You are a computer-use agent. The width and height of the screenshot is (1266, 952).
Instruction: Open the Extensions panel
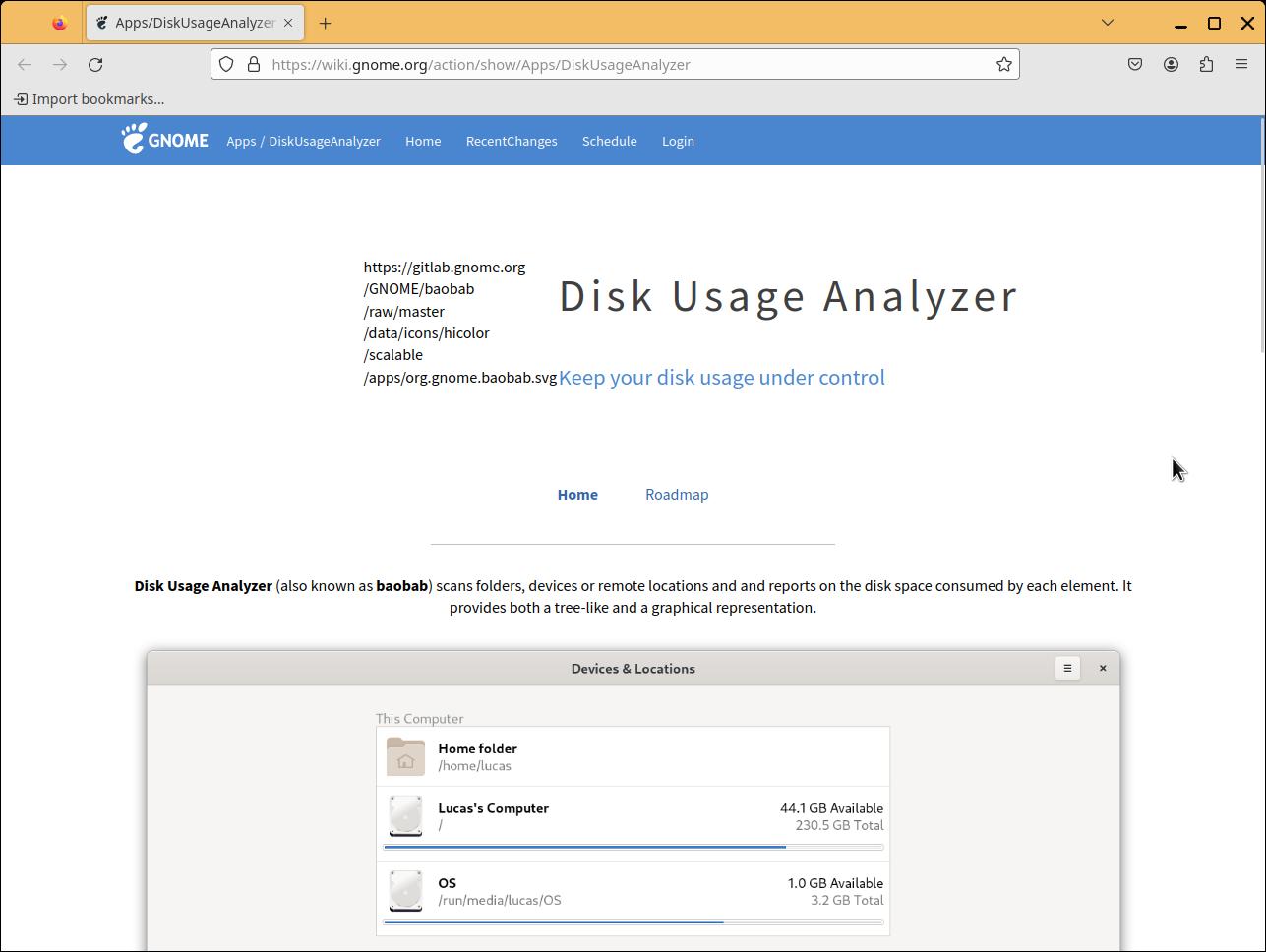tap(1206, 64)
